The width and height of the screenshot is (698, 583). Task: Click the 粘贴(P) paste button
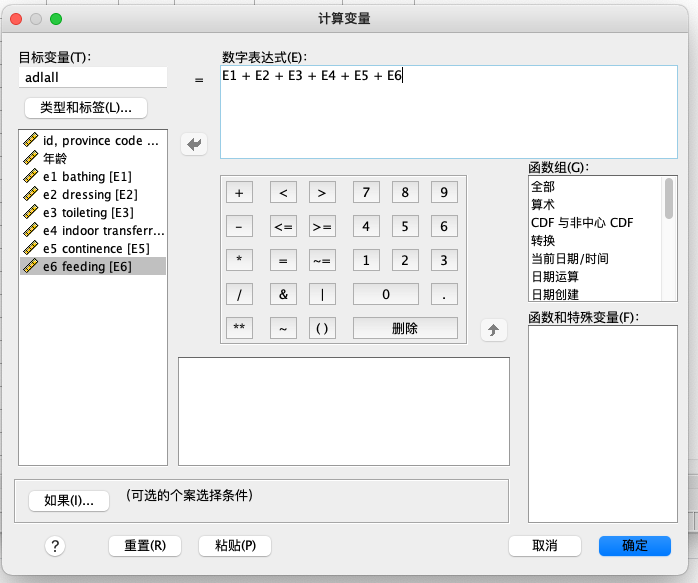pyautogui.click(x=235, y=546)
